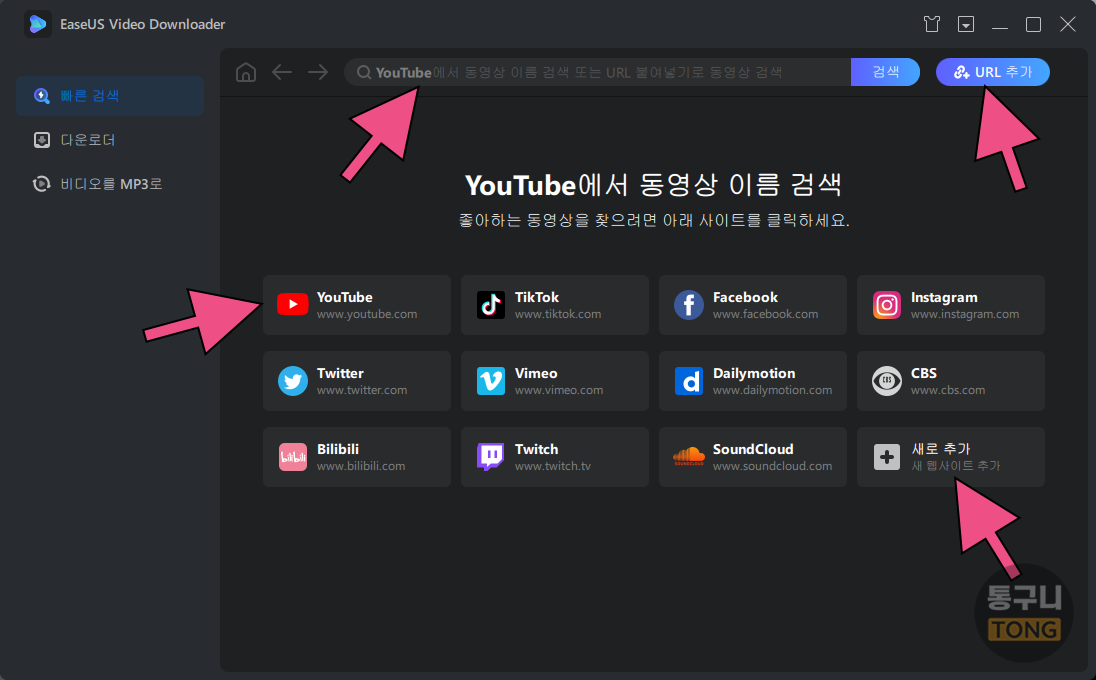Click the Facebook logo icon
Viewport: 1096px width, 680px height.
[688, 305]
